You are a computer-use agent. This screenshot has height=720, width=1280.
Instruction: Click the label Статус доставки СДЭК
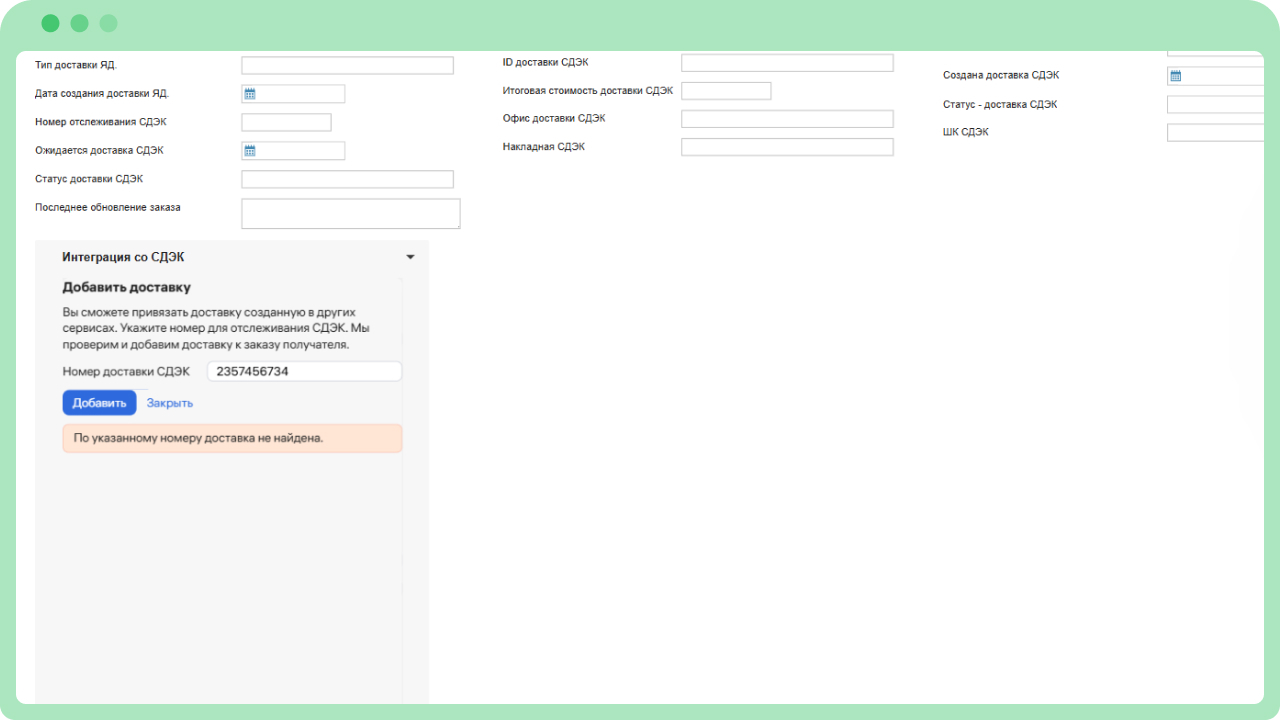(x=89, y=179)
